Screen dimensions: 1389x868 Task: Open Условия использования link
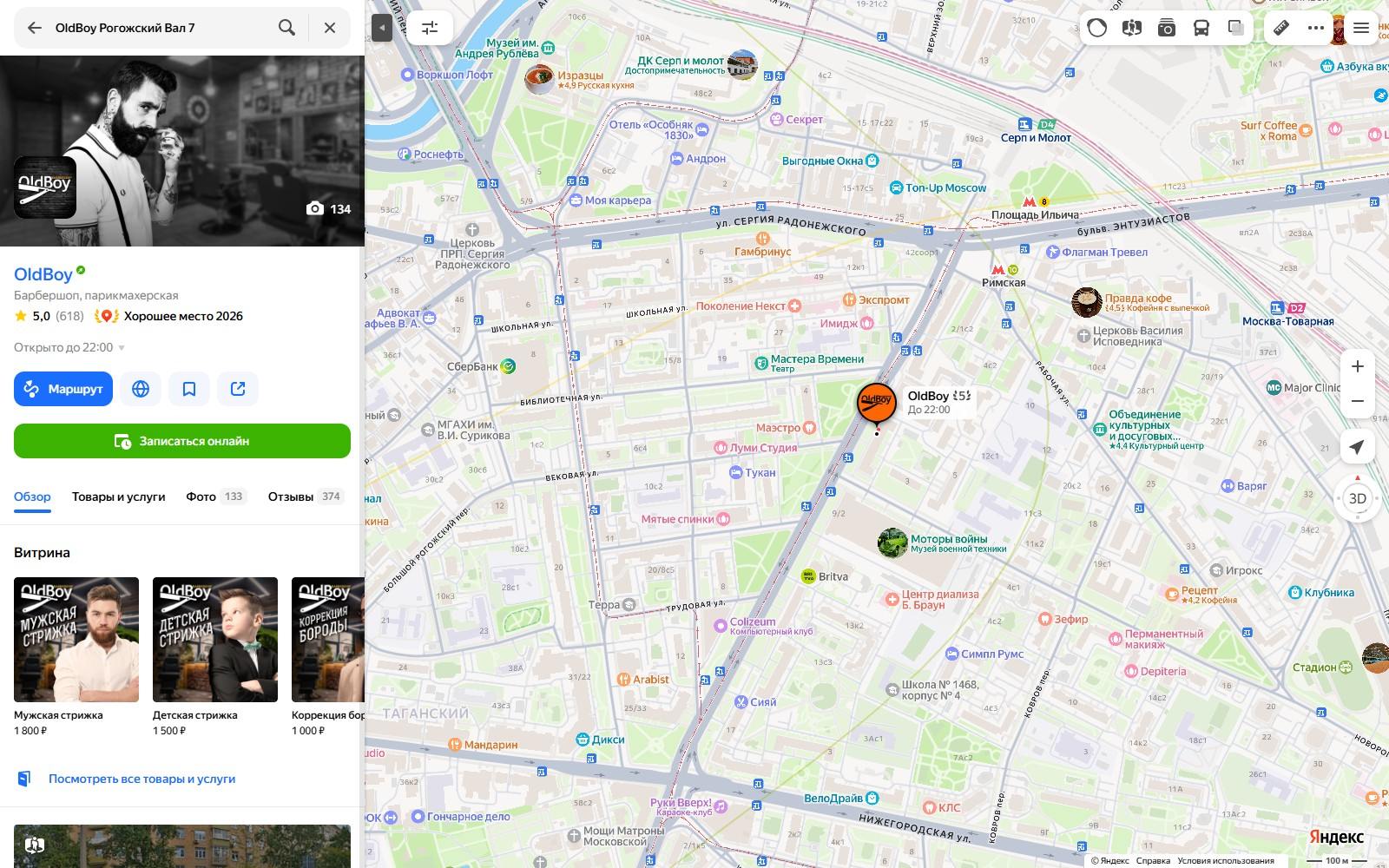1226,861
